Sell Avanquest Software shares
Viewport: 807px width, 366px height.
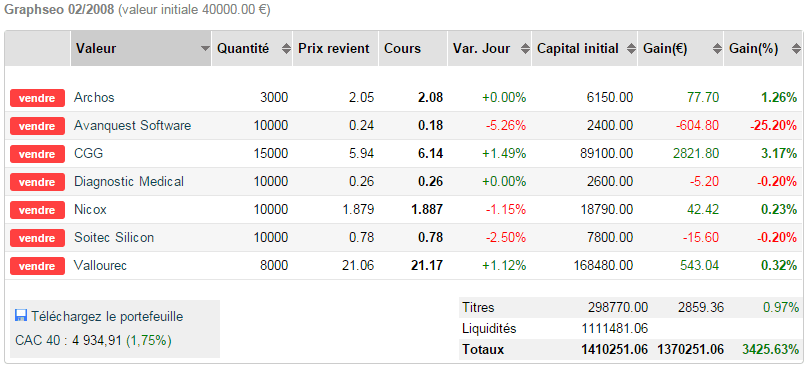coord(37,126)
